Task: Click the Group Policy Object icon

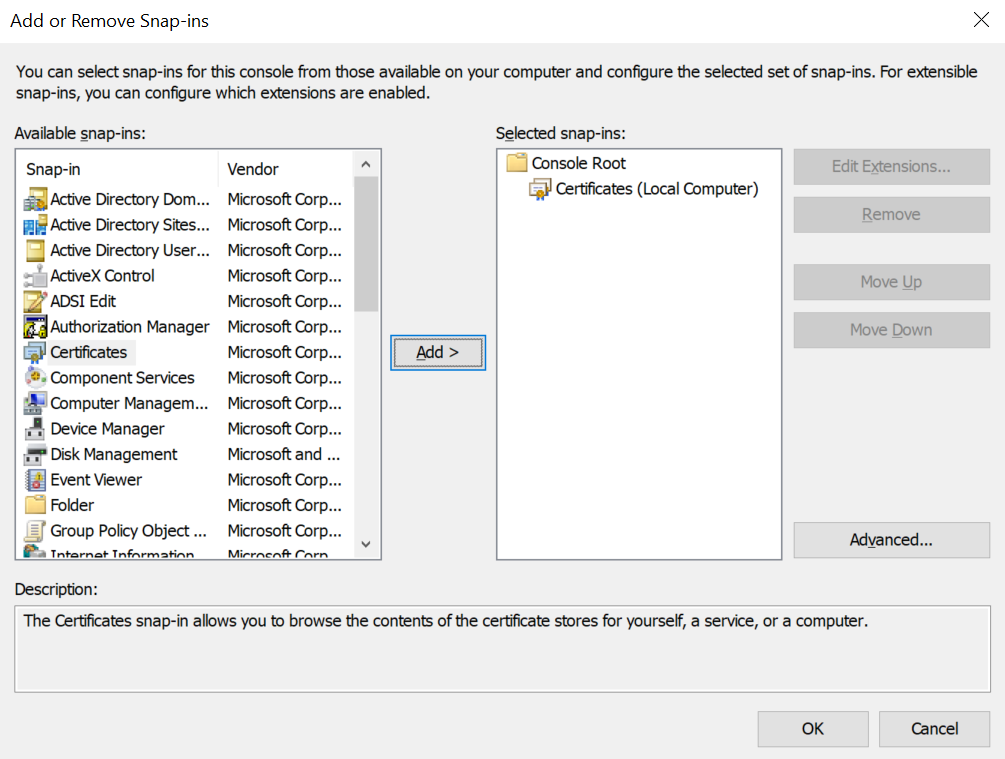Action: pos(35,531)
